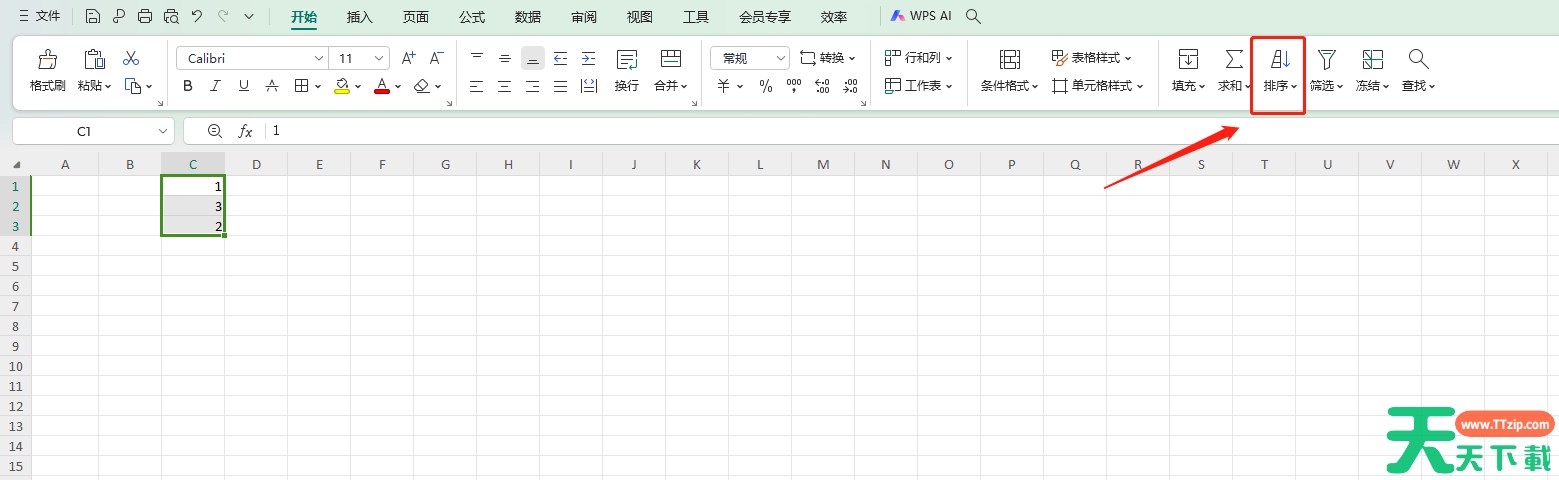Expand the font size 11 dropdown
The width and height of the screenshot is (1559, 480).
pos(379,59)
